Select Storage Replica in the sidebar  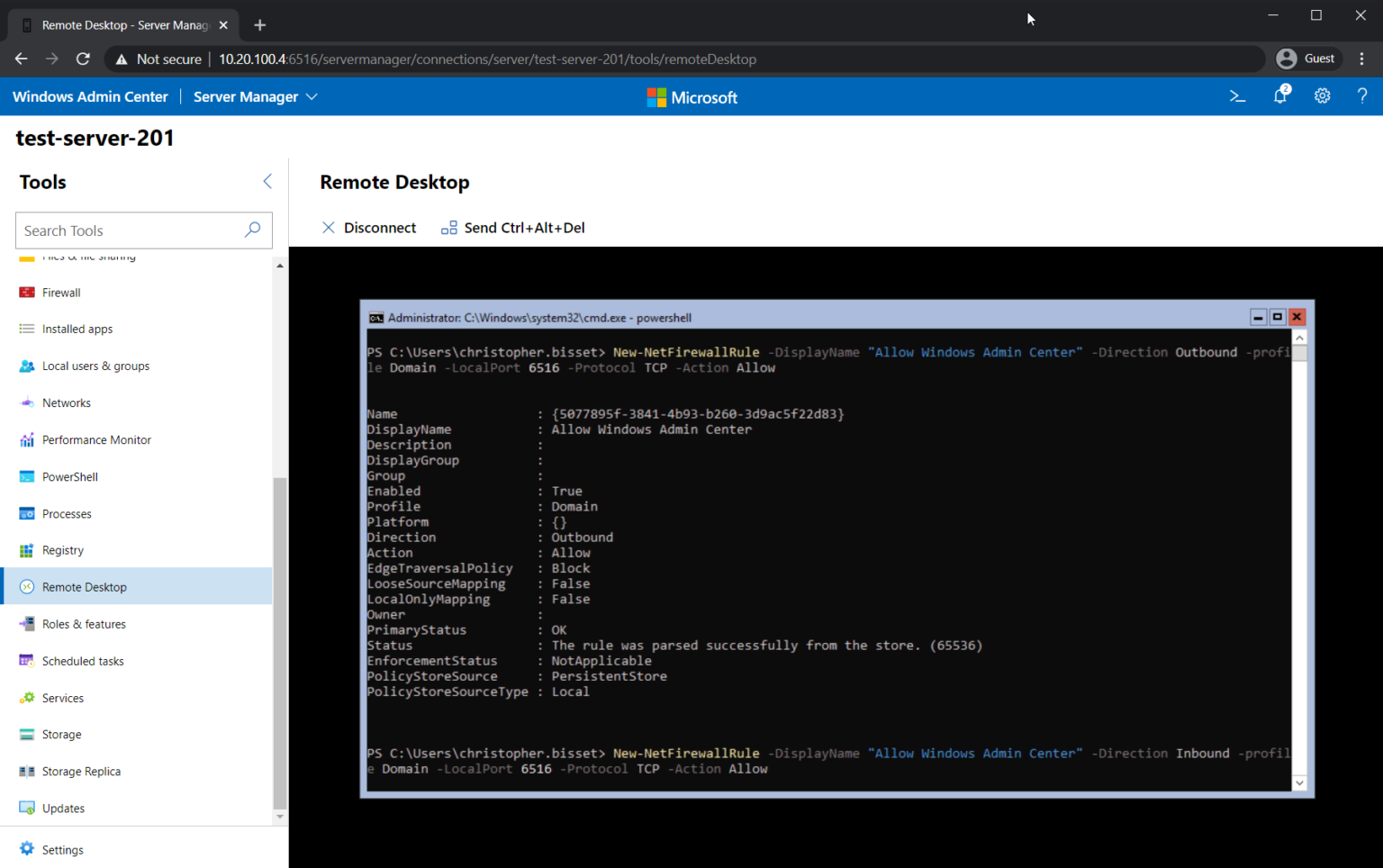(81, 771)
